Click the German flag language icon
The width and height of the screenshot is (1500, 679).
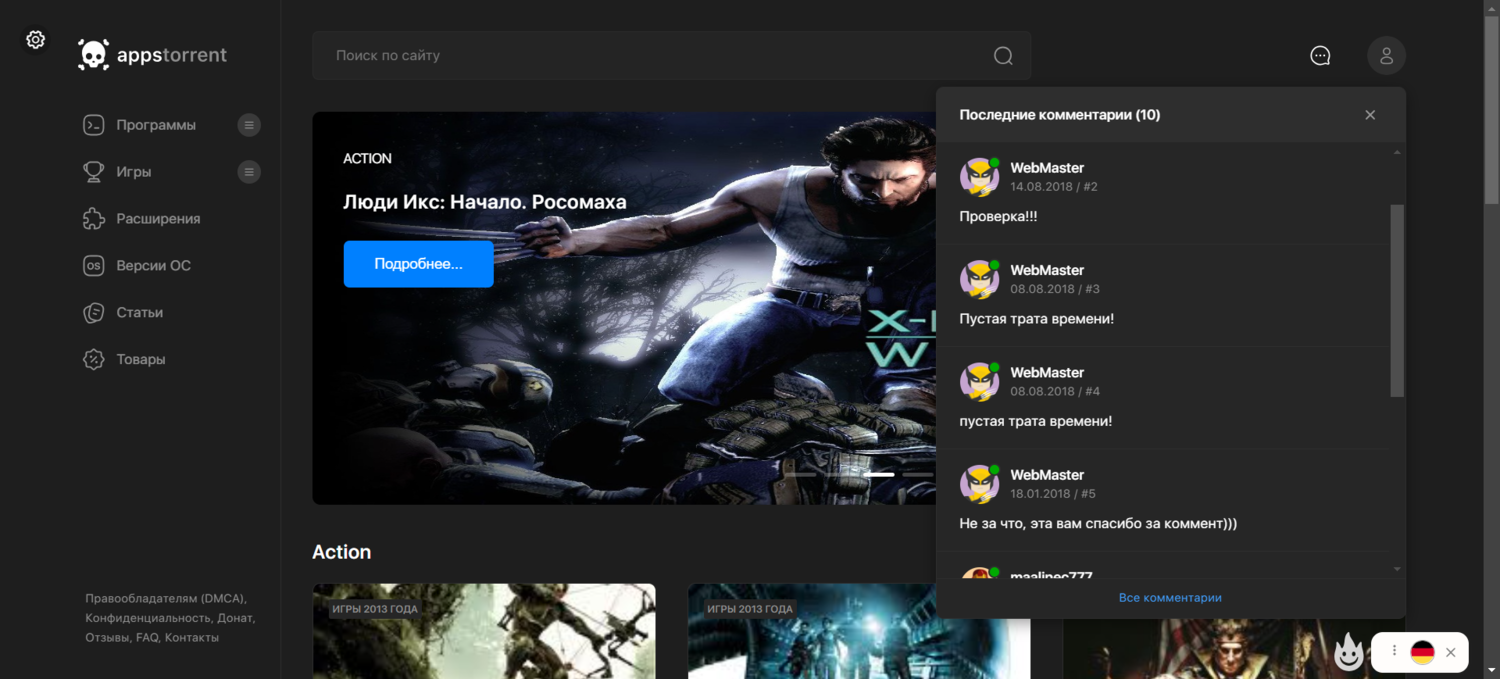(1422, 653)
